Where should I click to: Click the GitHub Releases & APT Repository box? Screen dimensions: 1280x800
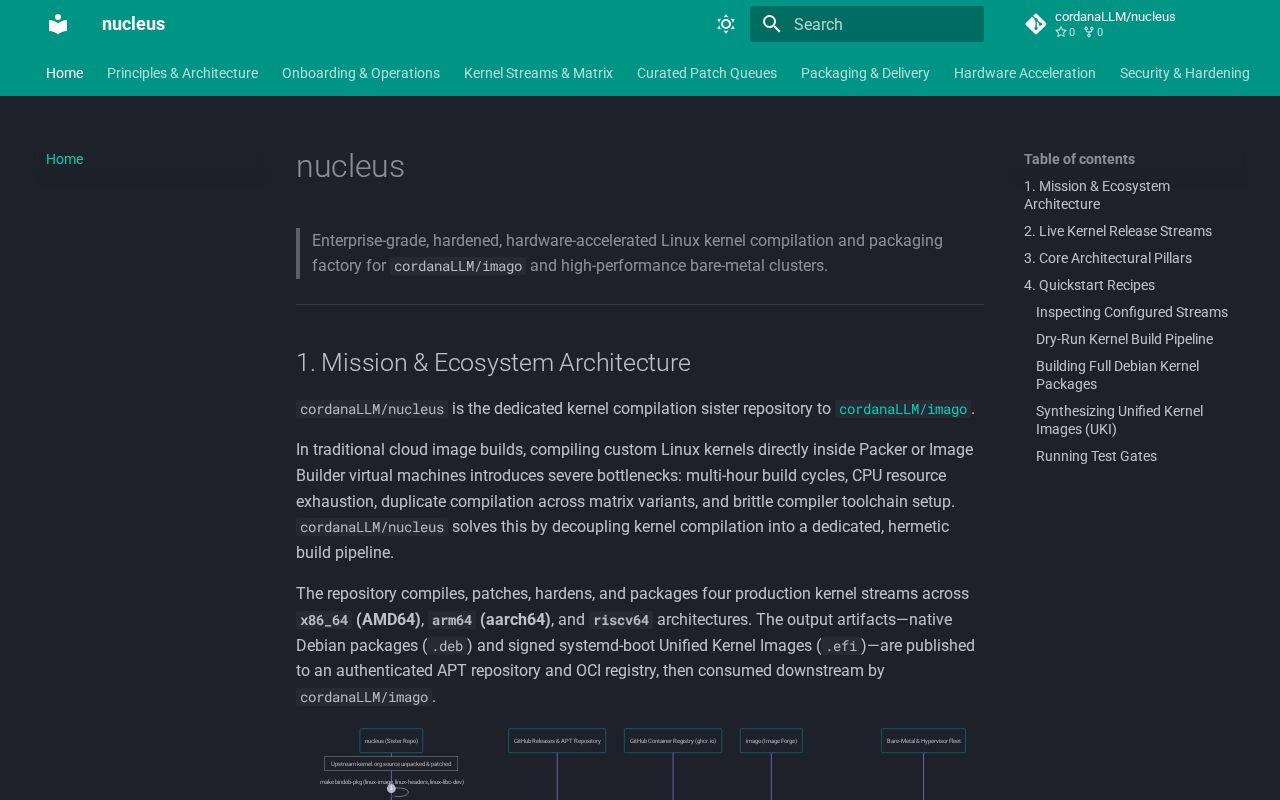click(557, 741)
